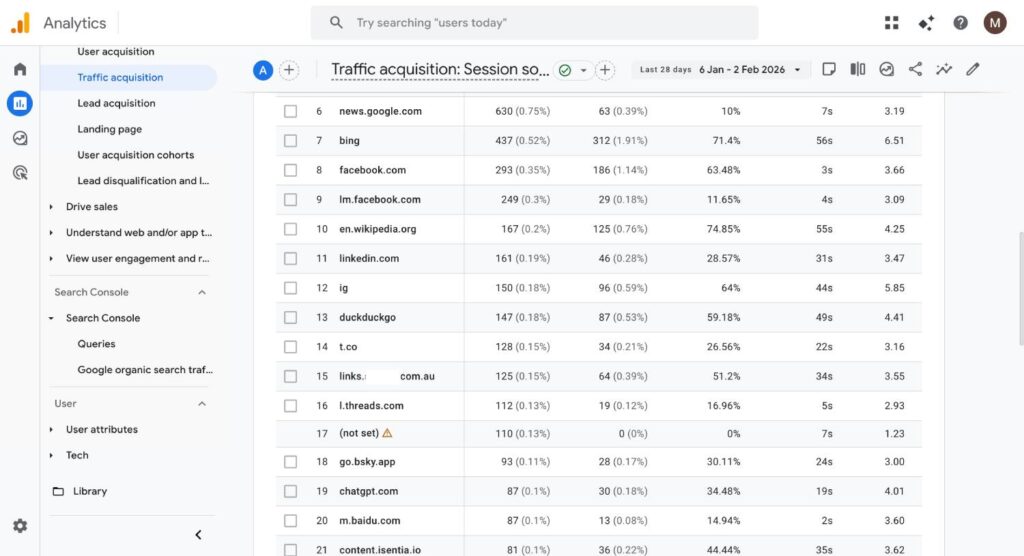Select the bing row checkbox

tap(290, 141)
